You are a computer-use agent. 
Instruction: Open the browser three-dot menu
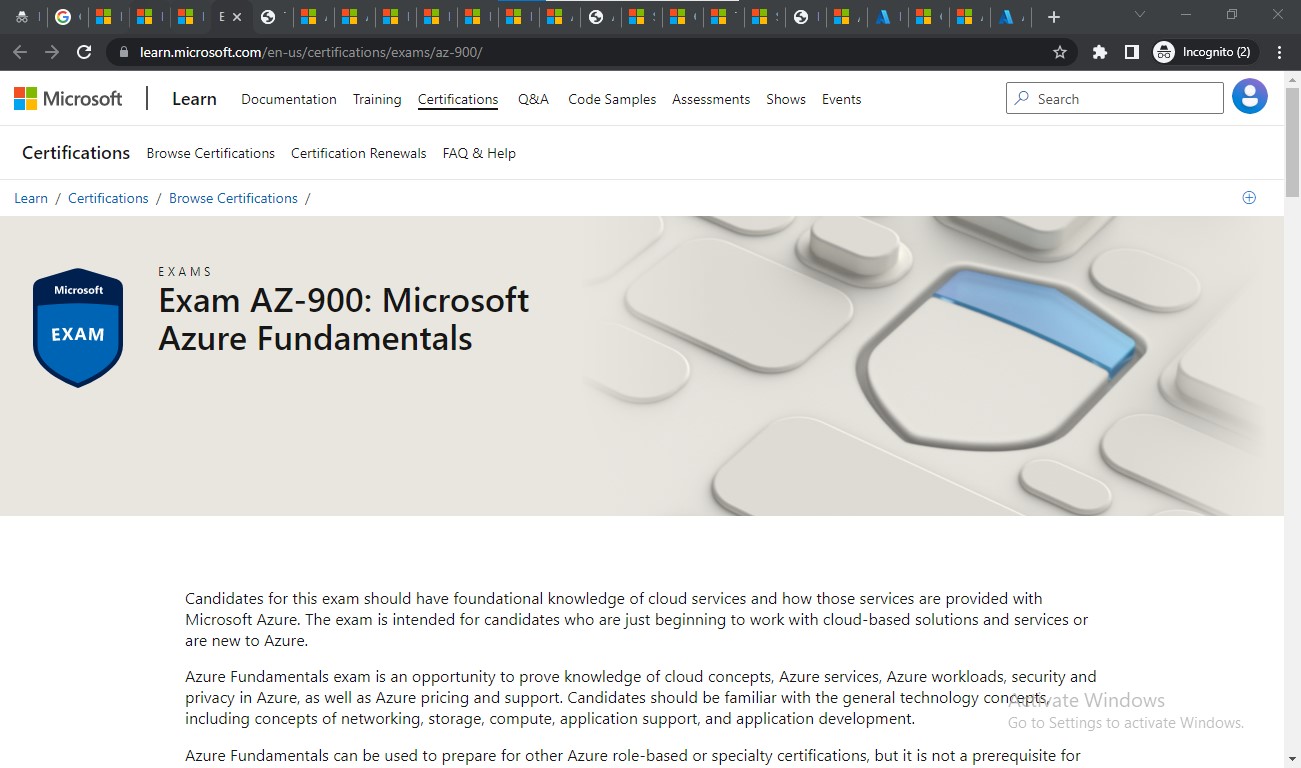coord(1279,52)
